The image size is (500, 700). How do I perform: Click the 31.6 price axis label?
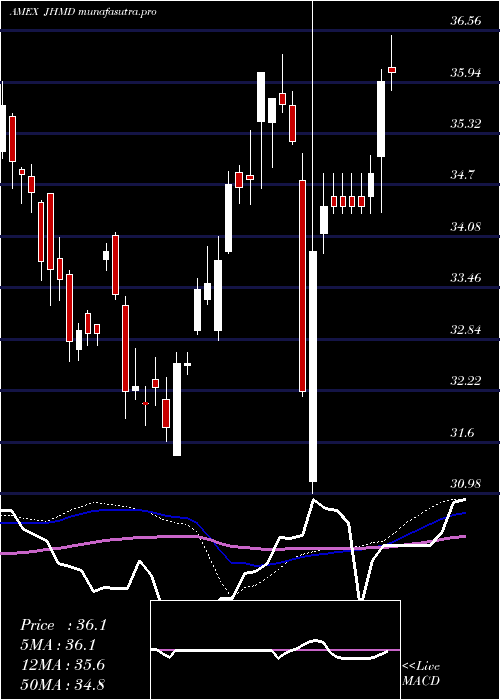462,433
